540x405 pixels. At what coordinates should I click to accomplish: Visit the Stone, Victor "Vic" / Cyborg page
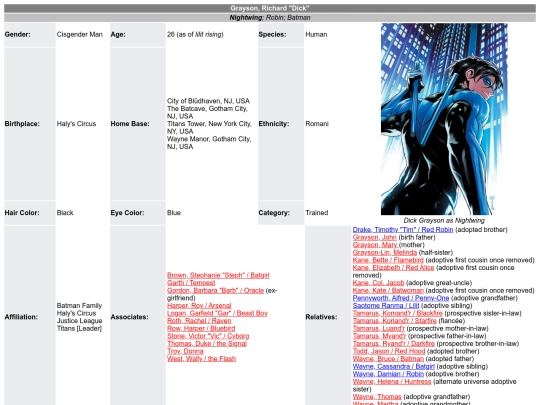(x=208, y=336)
